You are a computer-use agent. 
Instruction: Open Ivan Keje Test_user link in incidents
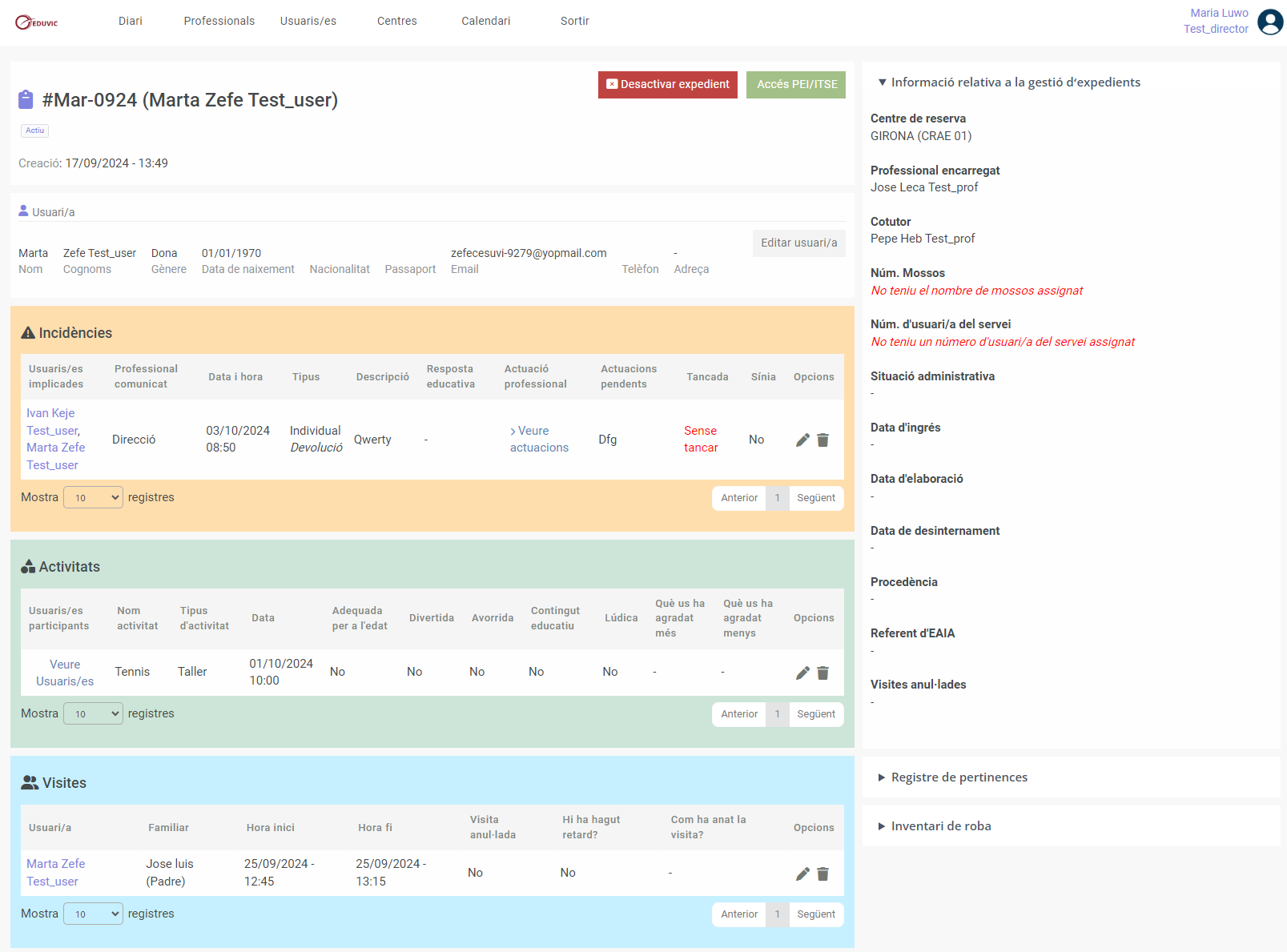pos(53,422)
